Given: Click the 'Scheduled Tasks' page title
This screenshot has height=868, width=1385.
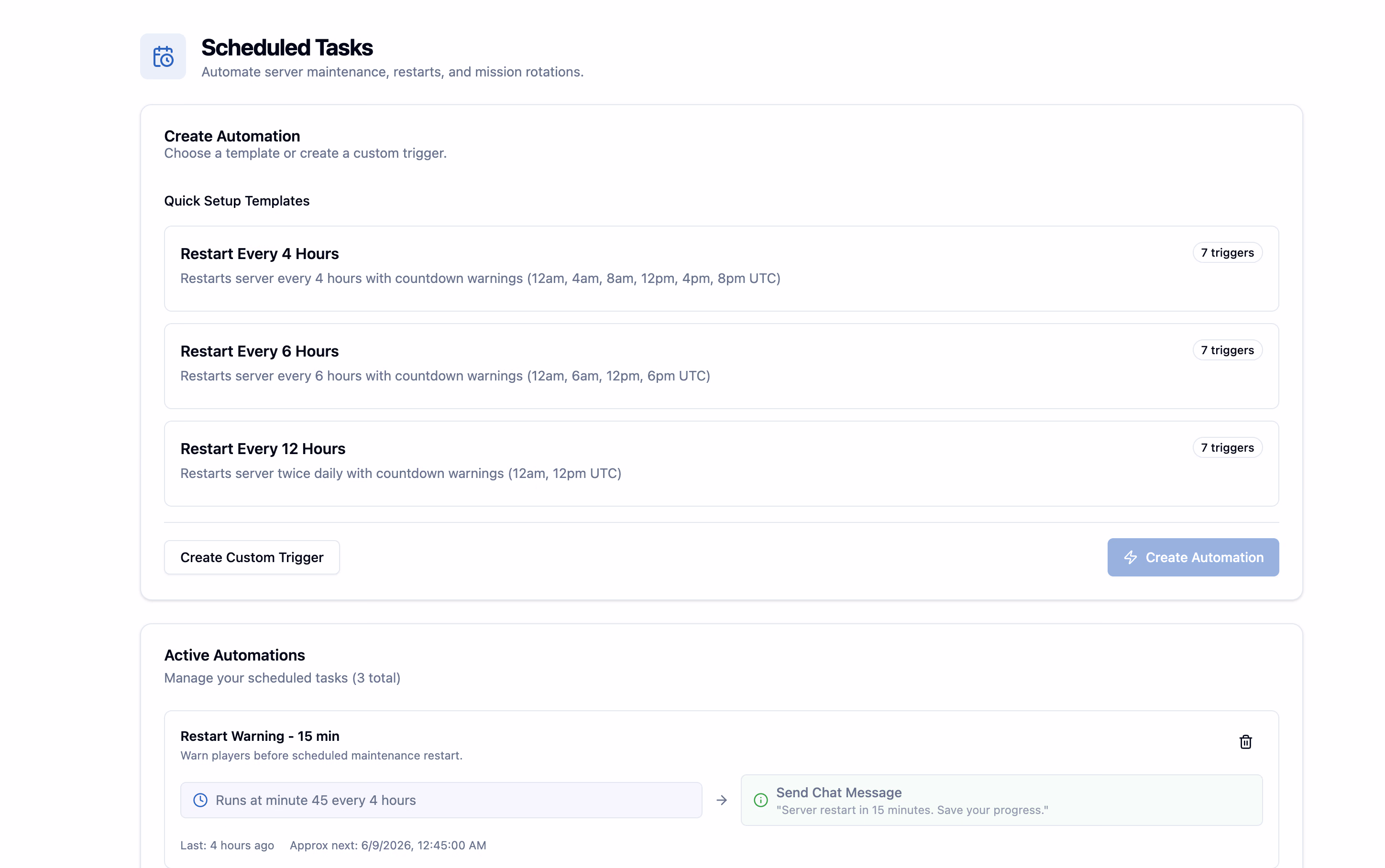Looking at the screenshot, I should coord(286,48).
